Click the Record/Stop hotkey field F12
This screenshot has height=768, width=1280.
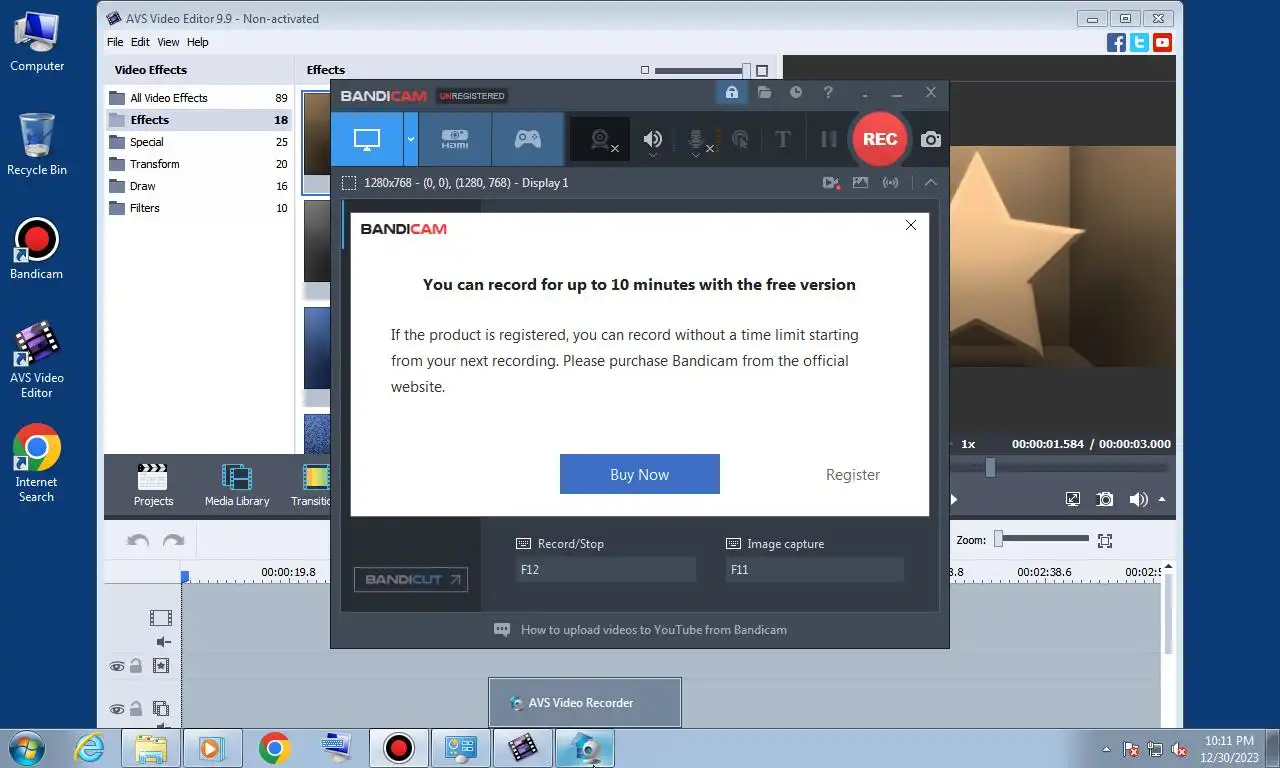[x=605, y=570]
